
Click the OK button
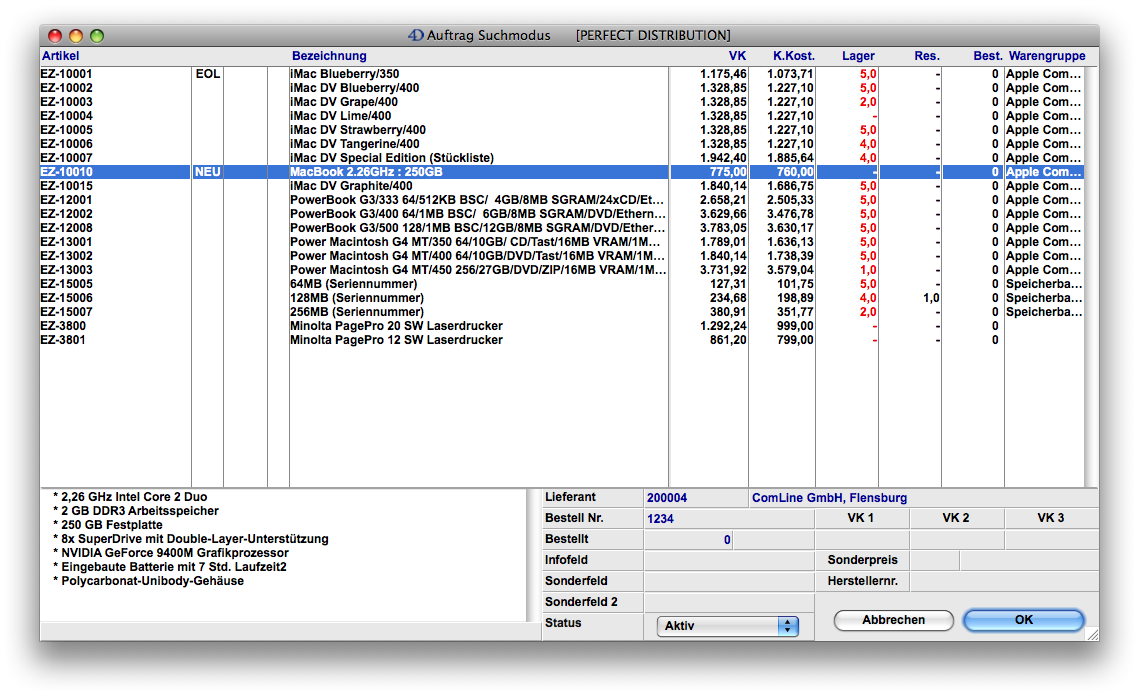click(x=1023, y=620)
